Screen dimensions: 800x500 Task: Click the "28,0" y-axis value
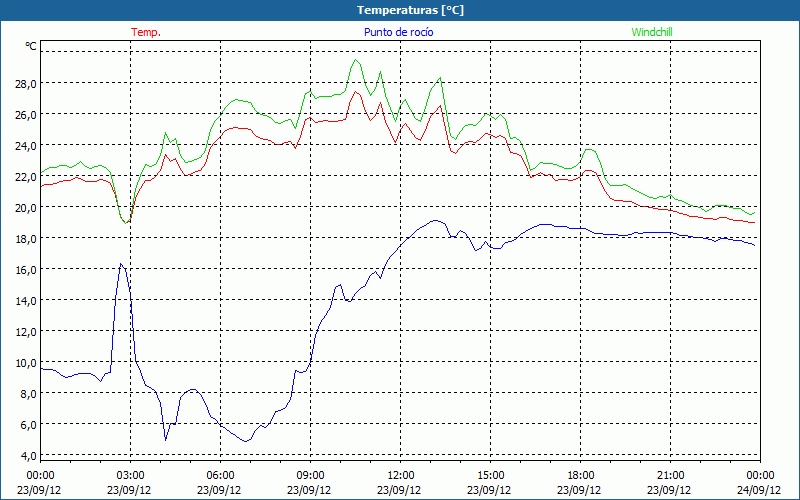click(25, 84)
